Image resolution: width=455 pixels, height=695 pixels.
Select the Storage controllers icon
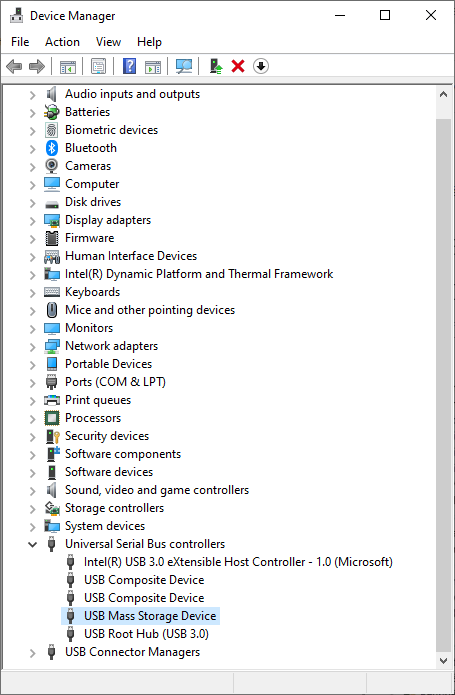tap(52, 508)
